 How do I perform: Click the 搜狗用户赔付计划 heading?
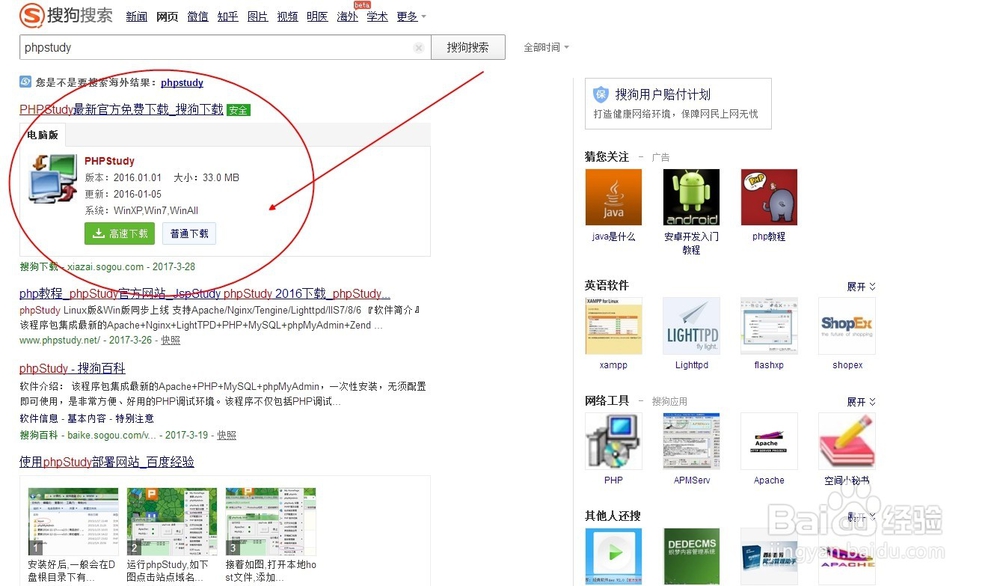(663, 94)
